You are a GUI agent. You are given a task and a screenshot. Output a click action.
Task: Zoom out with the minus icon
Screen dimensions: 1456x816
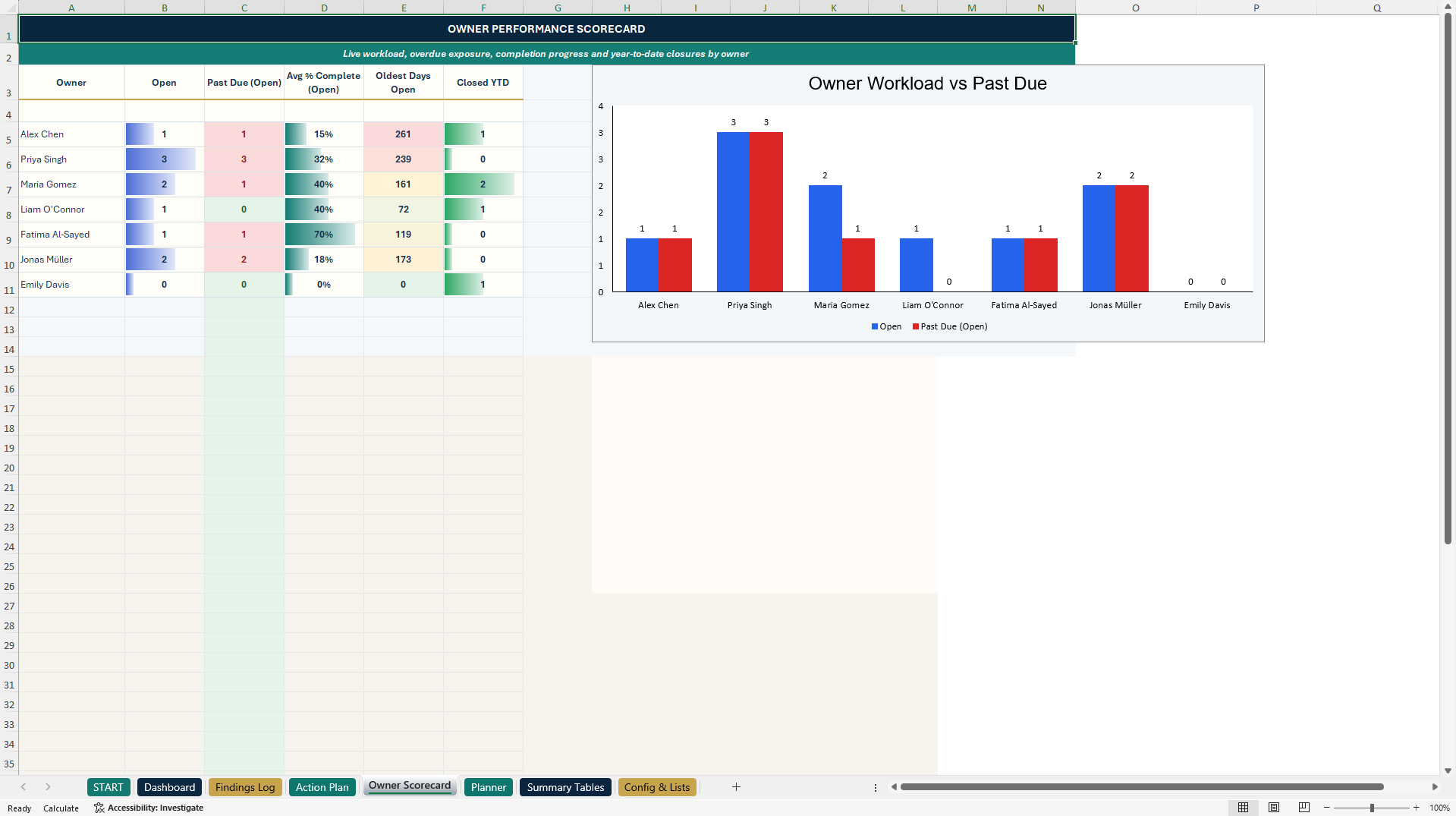(1326, 808)
